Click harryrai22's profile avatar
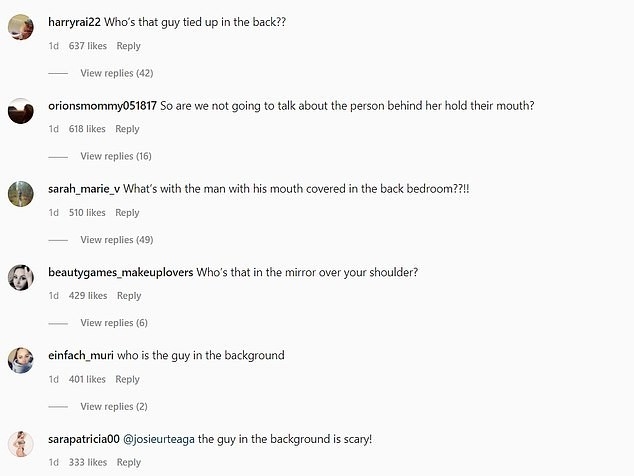The image size is (634, 476). [21, 28]
